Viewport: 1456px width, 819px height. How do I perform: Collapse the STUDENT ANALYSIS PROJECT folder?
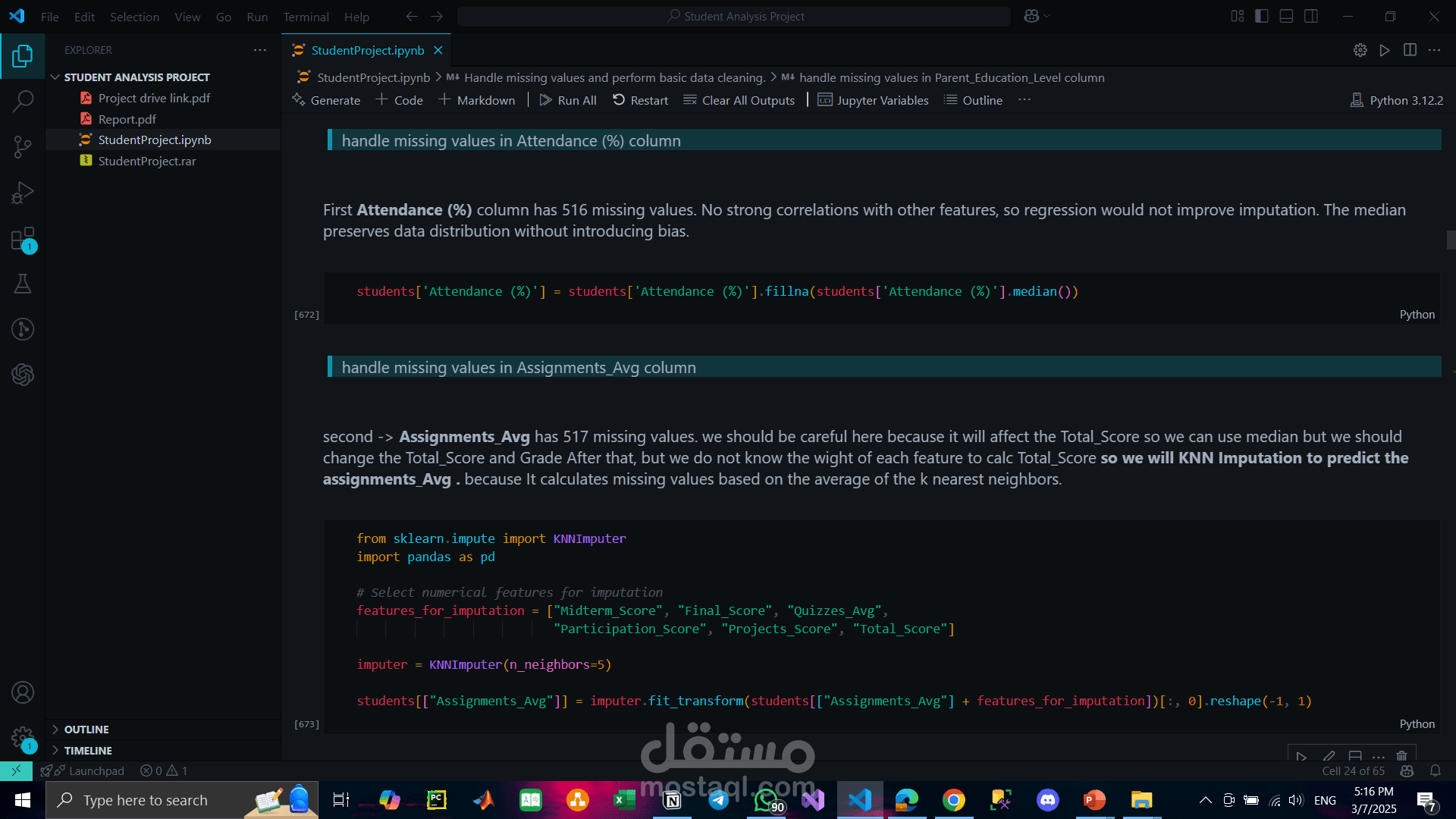pyautogui.click(x=136, y=77)
